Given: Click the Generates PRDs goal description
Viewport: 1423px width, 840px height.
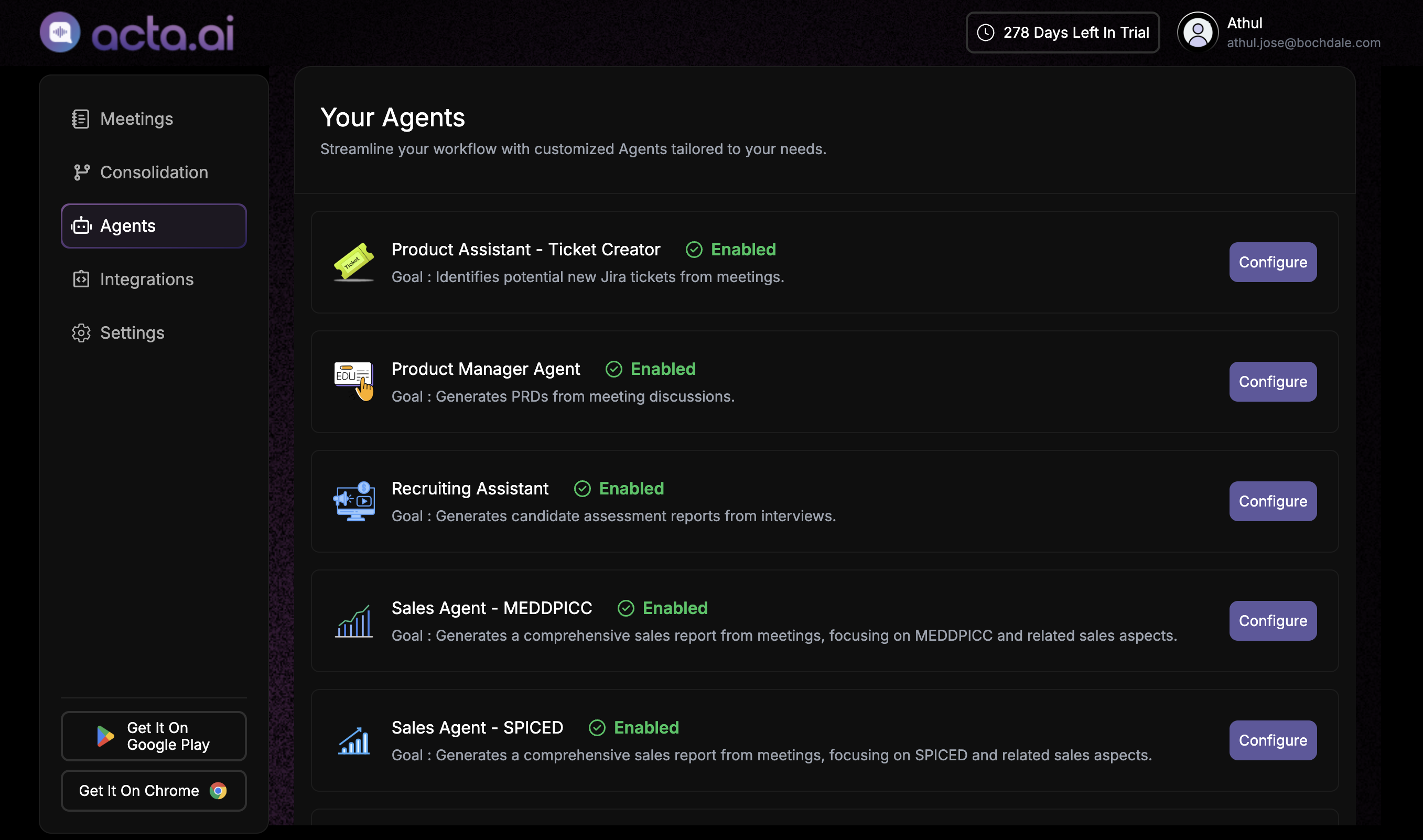Looking at the screenshot, I should [x=563, y=396].
